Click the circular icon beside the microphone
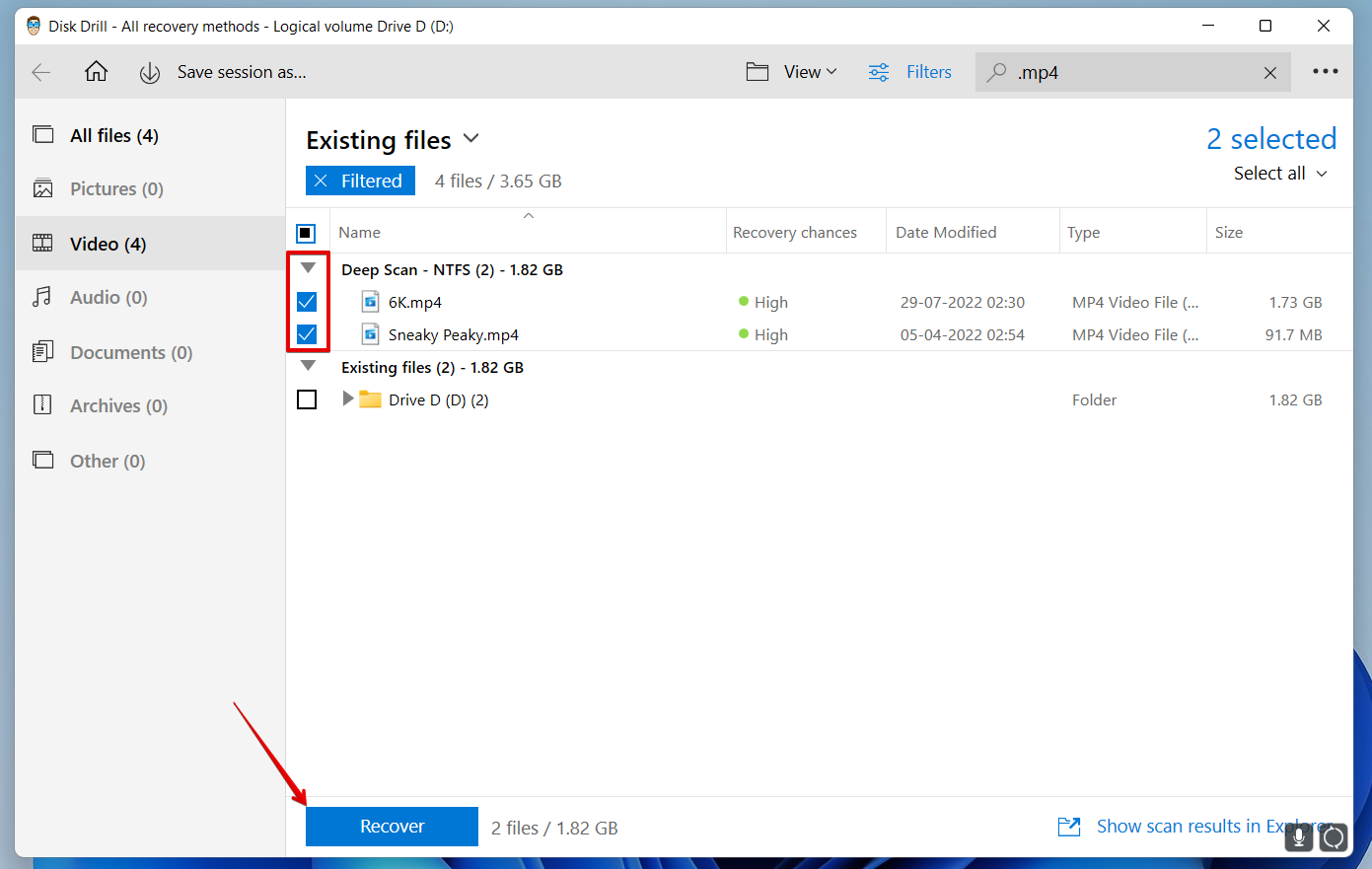 (1334, 837)
